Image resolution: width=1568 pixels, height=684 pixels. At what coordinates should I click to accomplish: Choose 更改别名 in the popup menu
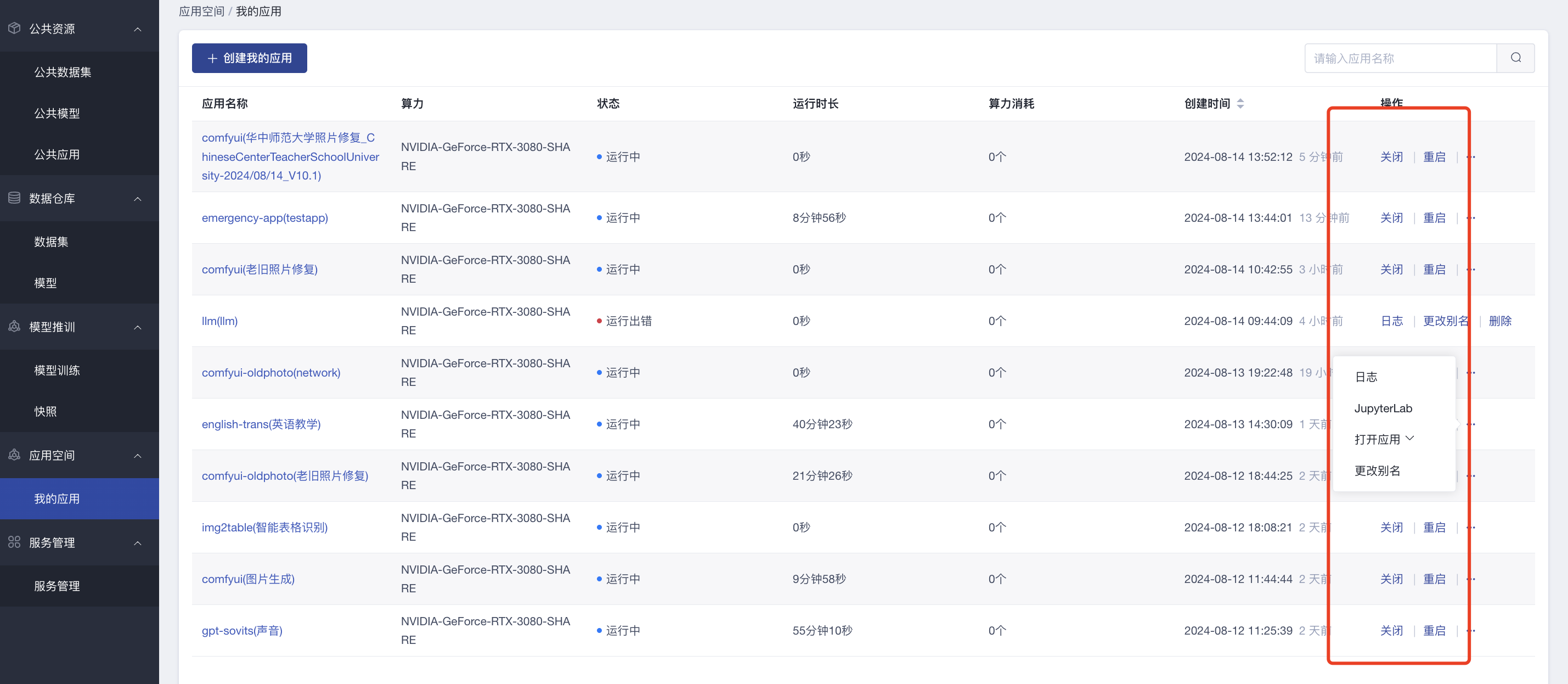[1377, 470]
